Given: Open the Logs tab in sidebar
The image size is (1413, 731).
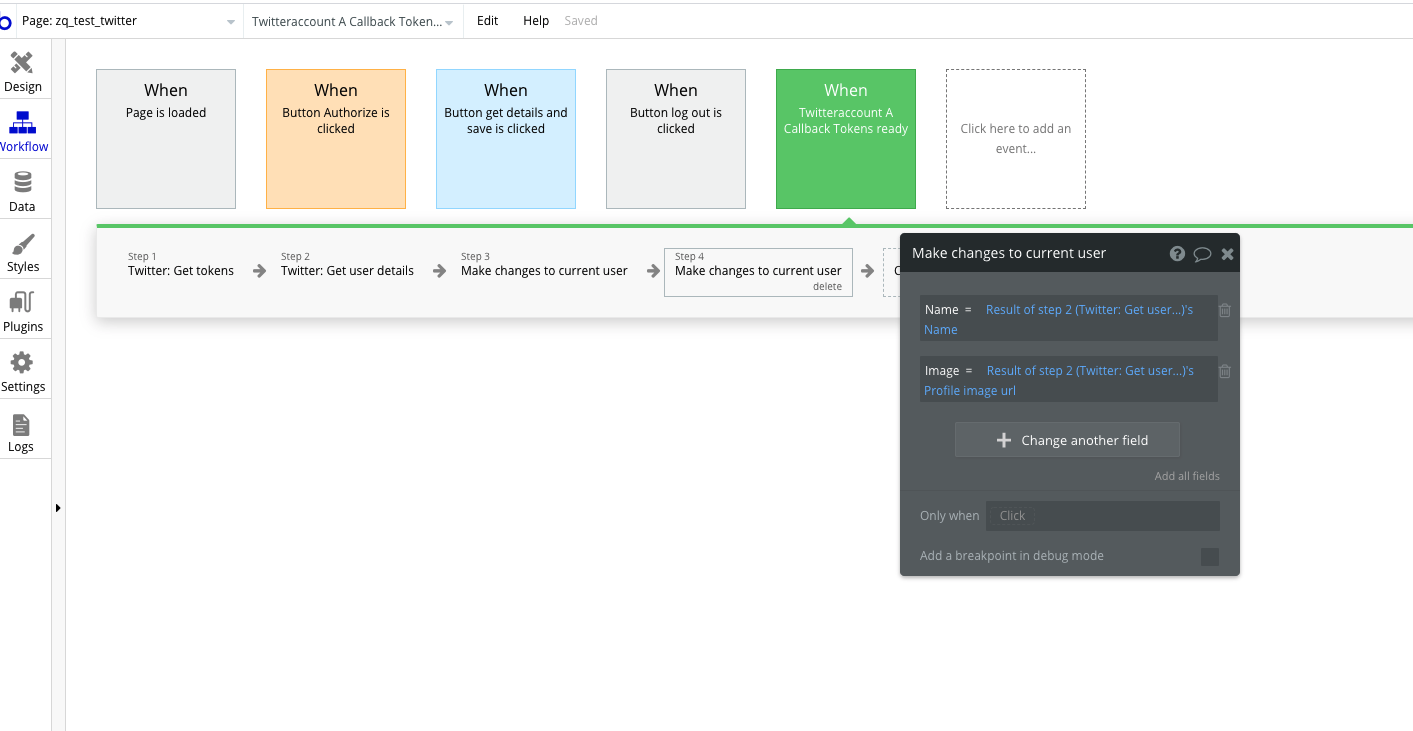Looking at the screenshot, I should coord(23,432).
